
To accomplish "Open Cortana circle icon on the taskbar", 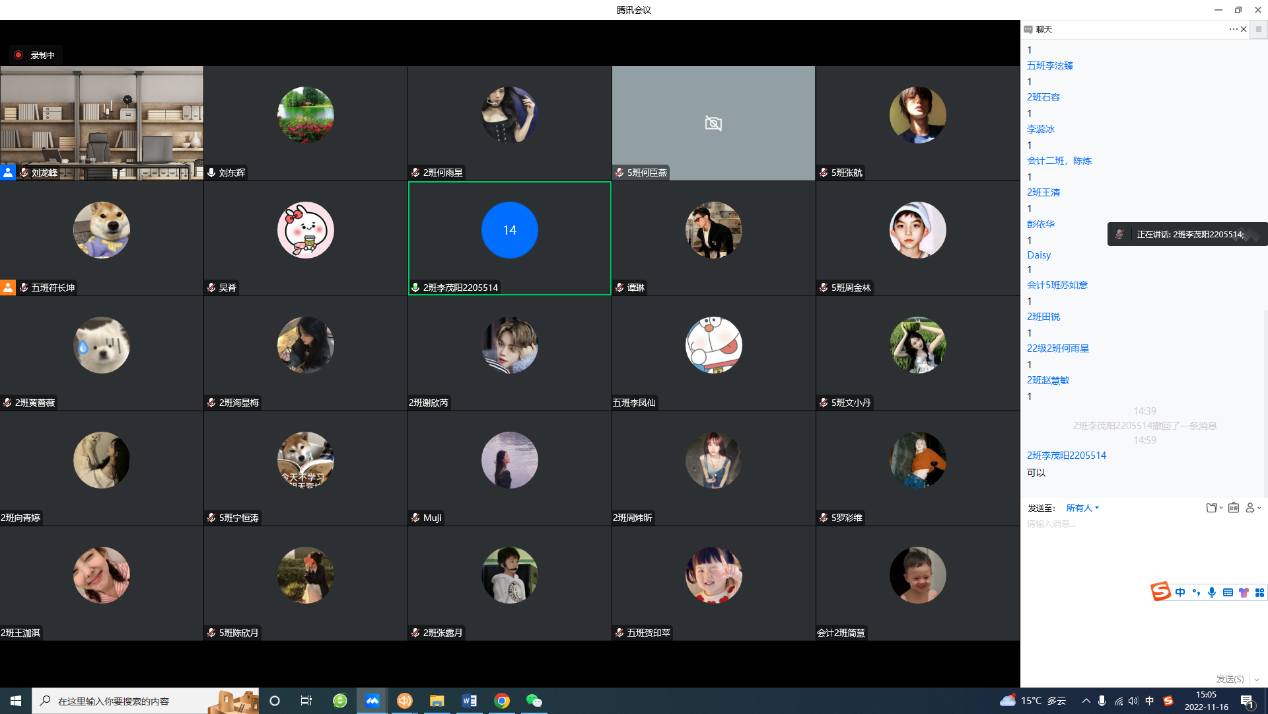I will point(275,701).
